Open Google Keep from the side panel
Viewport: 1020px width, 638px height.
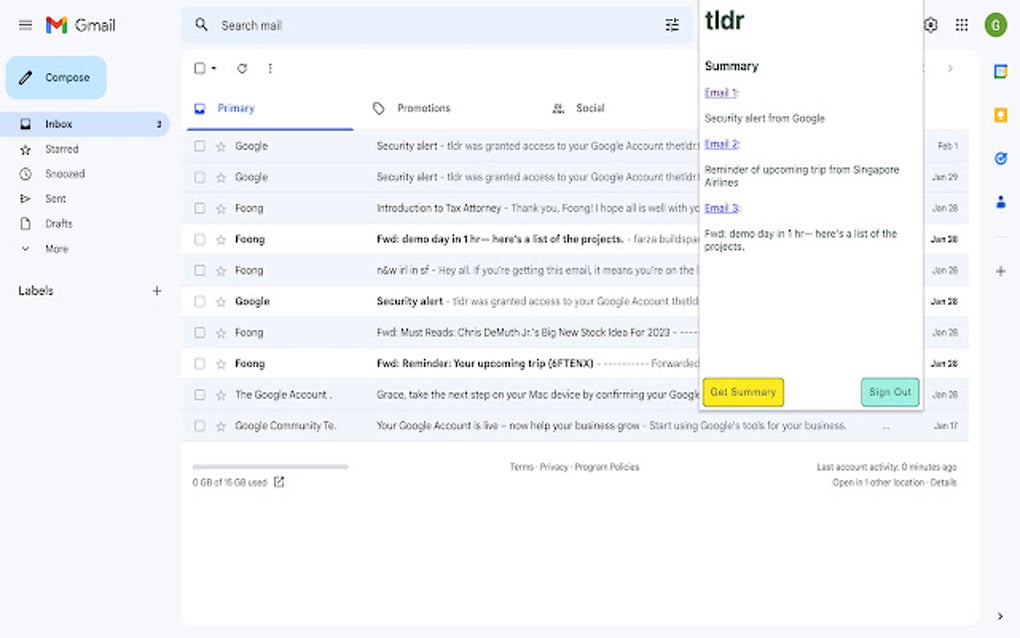point(1000,114)
